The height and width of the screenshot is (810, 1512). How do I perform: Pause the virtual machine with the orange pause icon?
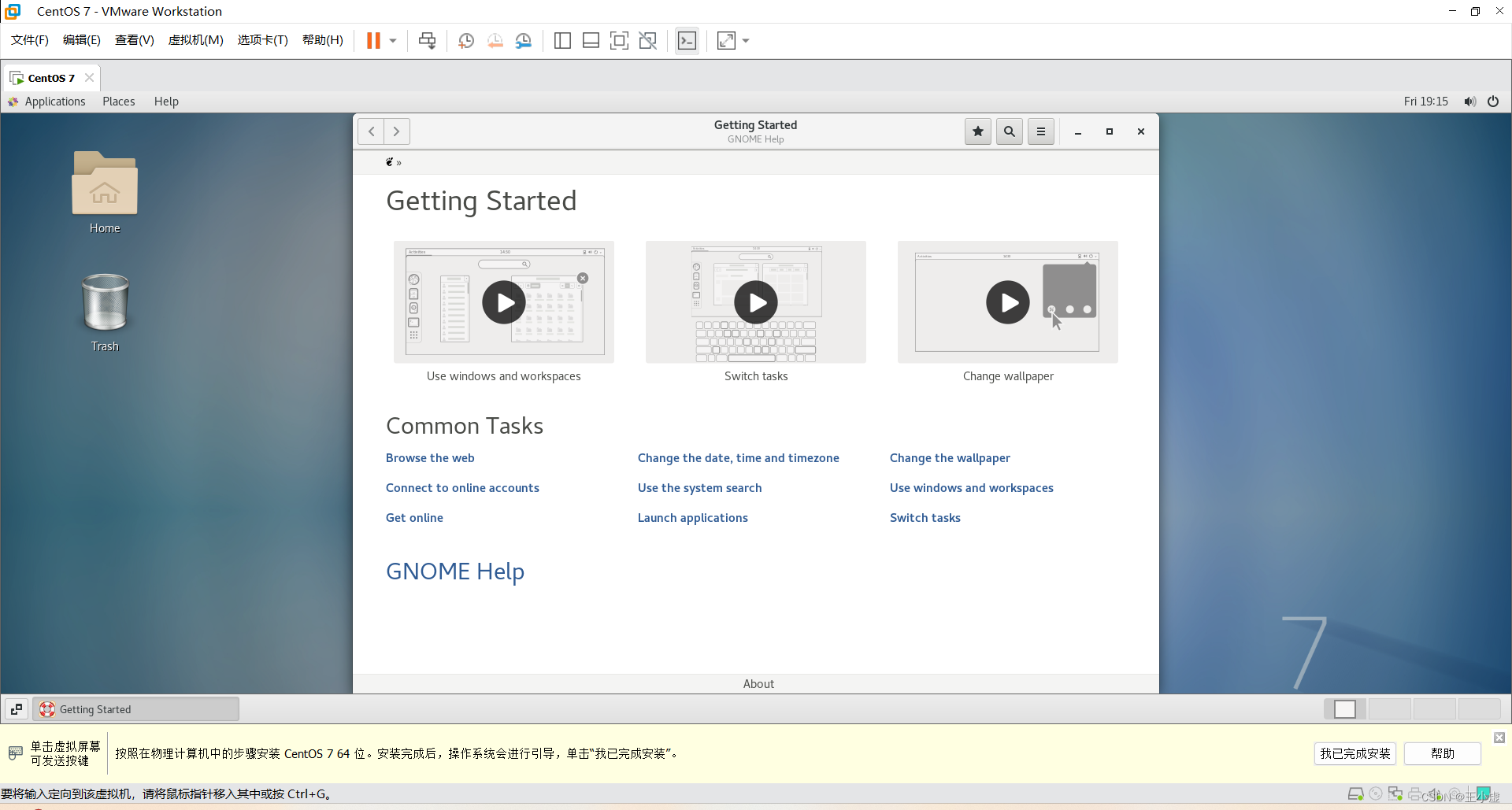pos(373,40)
